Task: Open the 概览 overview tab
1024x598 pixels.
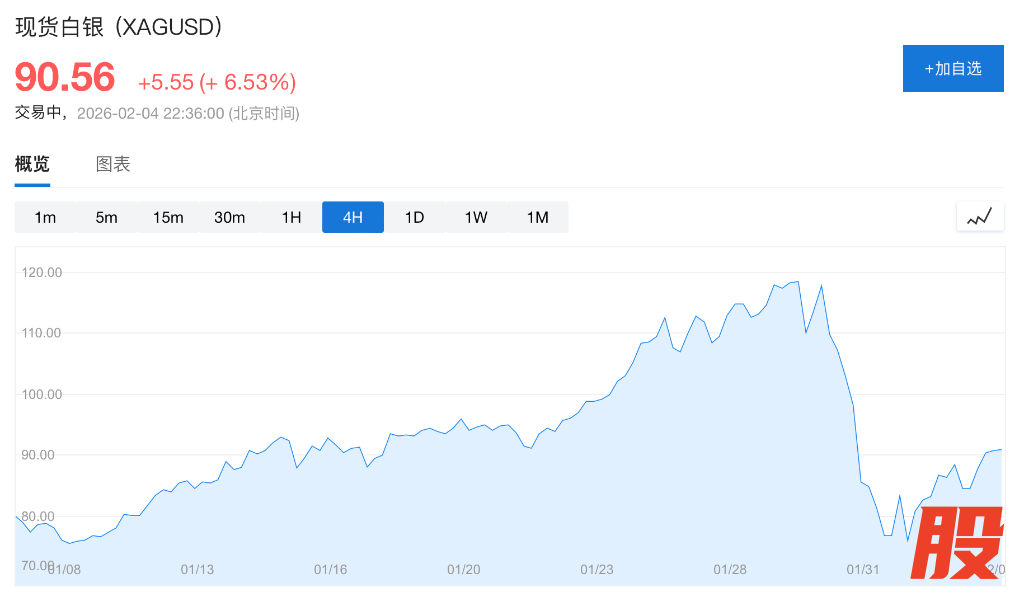Action: [x=32, y=165]
